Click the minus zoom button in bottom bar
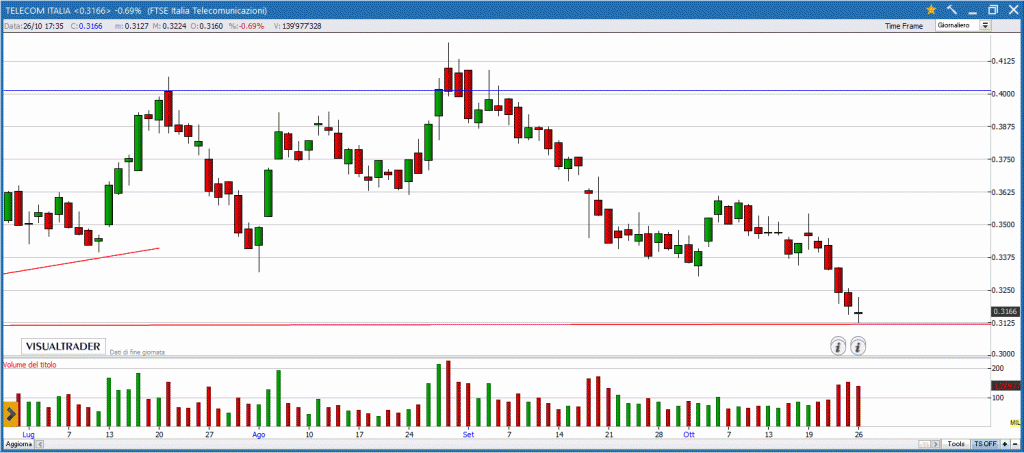 pyautogui.click(x=1013, y=443)
